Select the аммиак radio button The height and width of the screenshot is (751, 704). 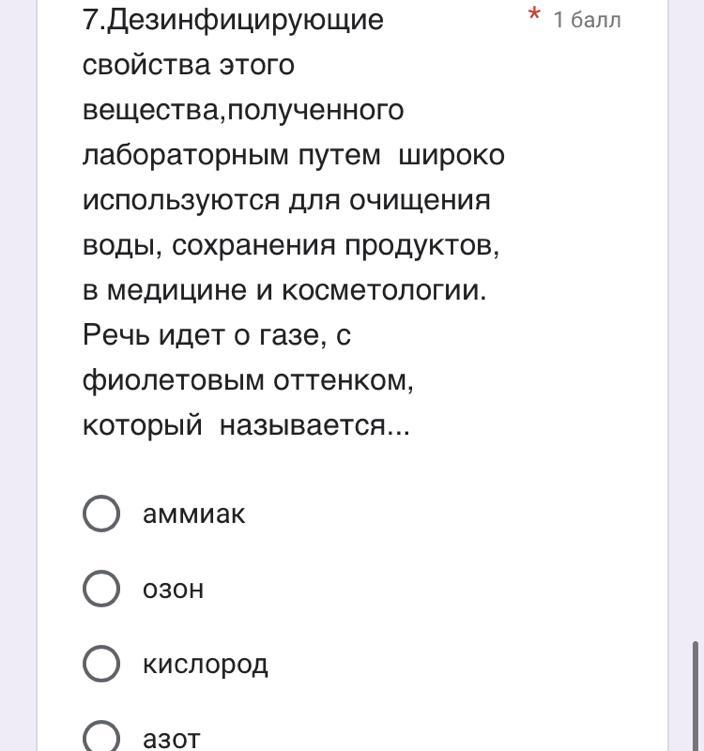point(101,514)
